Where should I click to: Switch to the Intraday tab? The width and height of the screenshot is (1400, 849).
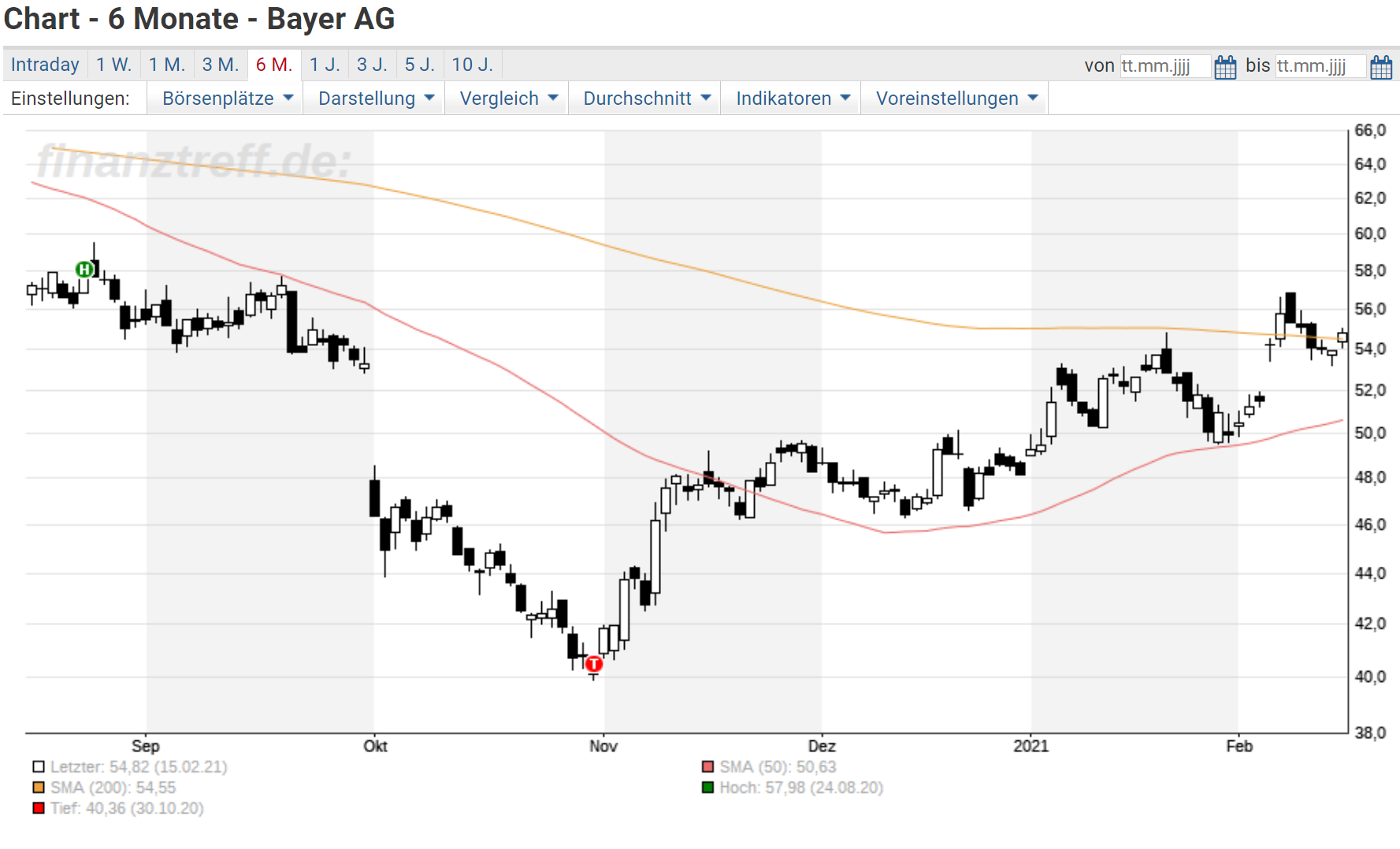pyautogui.click(x=45, y=65)
